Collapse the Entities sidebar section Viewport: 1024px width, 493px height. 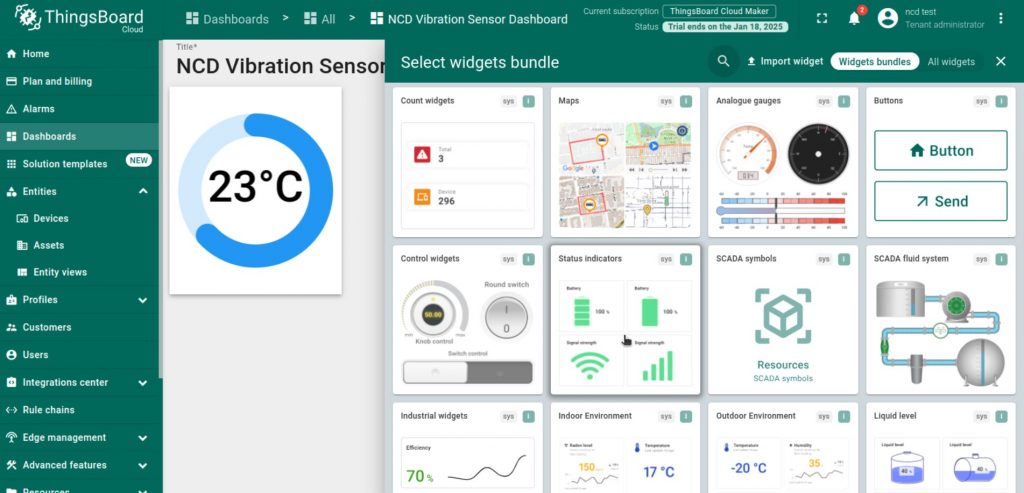tap(143, 191)
